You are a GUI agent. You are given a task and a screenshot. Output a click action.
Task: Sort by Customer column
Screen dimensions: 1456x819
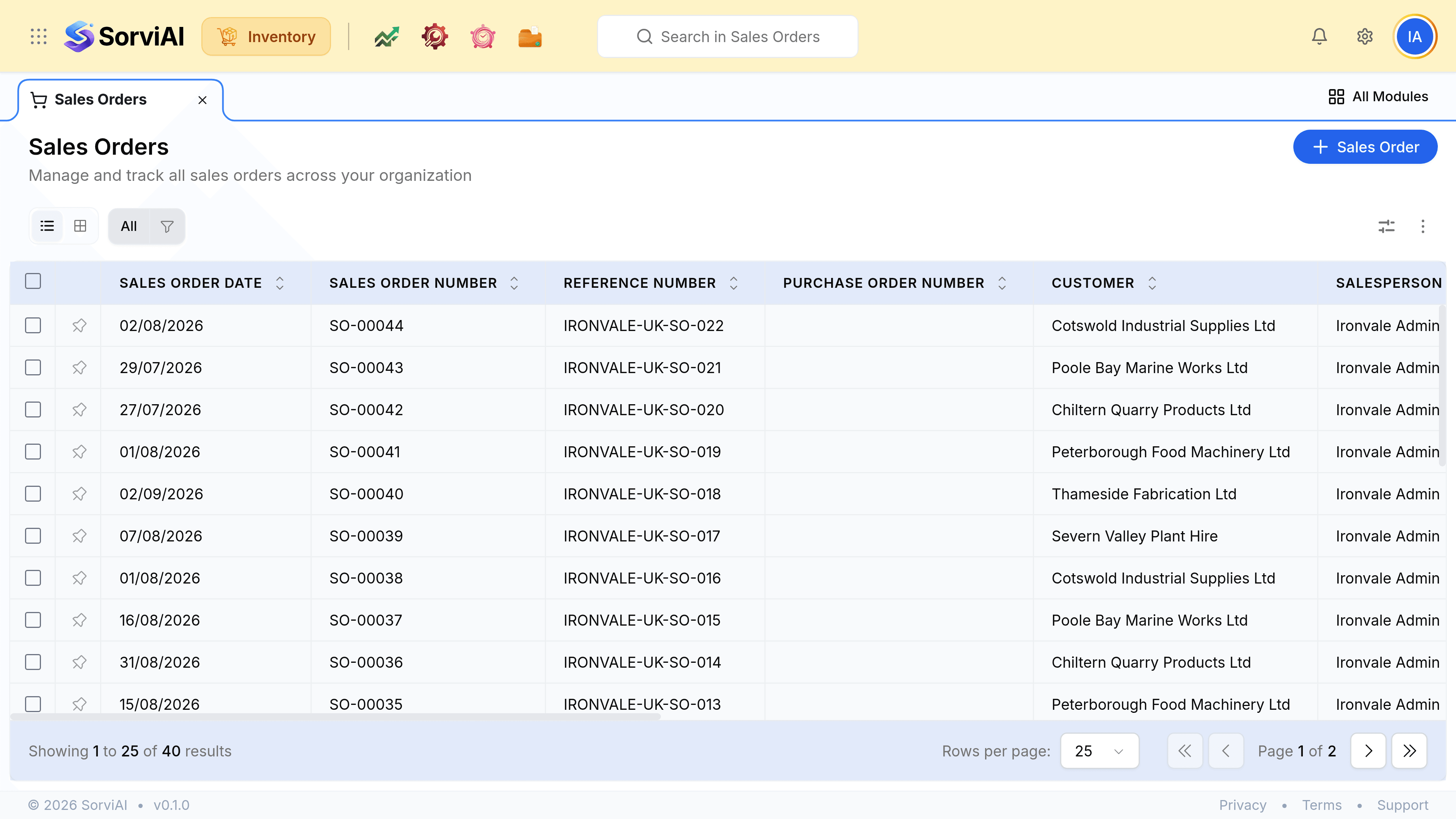[x=1152, y=283]
